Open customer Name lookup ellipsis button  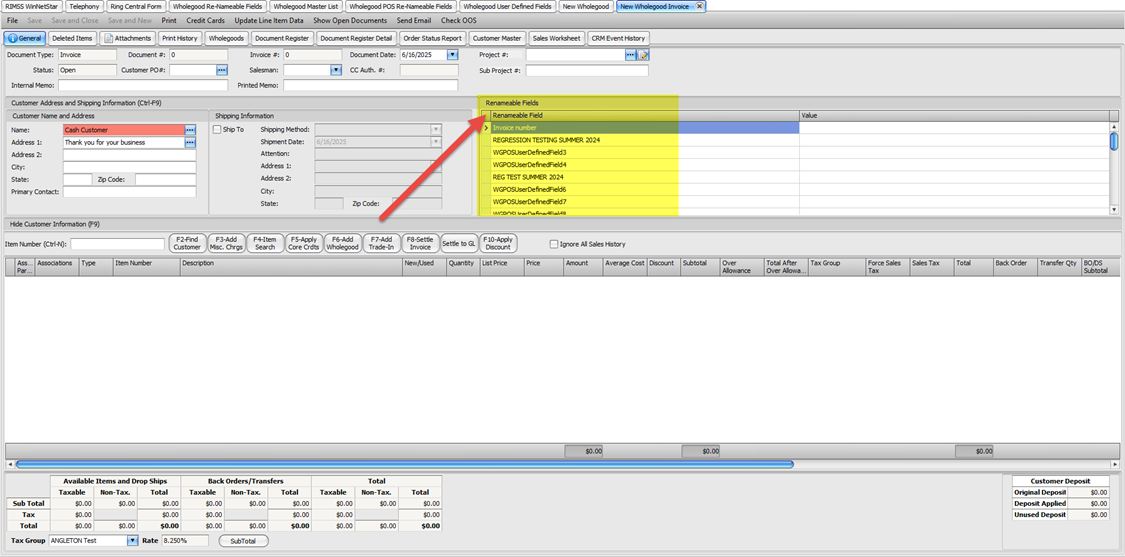pos(190,130)
